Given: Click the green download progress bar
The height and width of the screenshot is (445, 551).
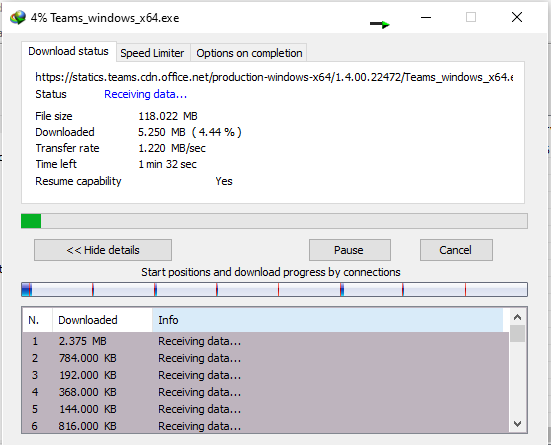Looking at the screenshot, I should [x=274, y=221].
